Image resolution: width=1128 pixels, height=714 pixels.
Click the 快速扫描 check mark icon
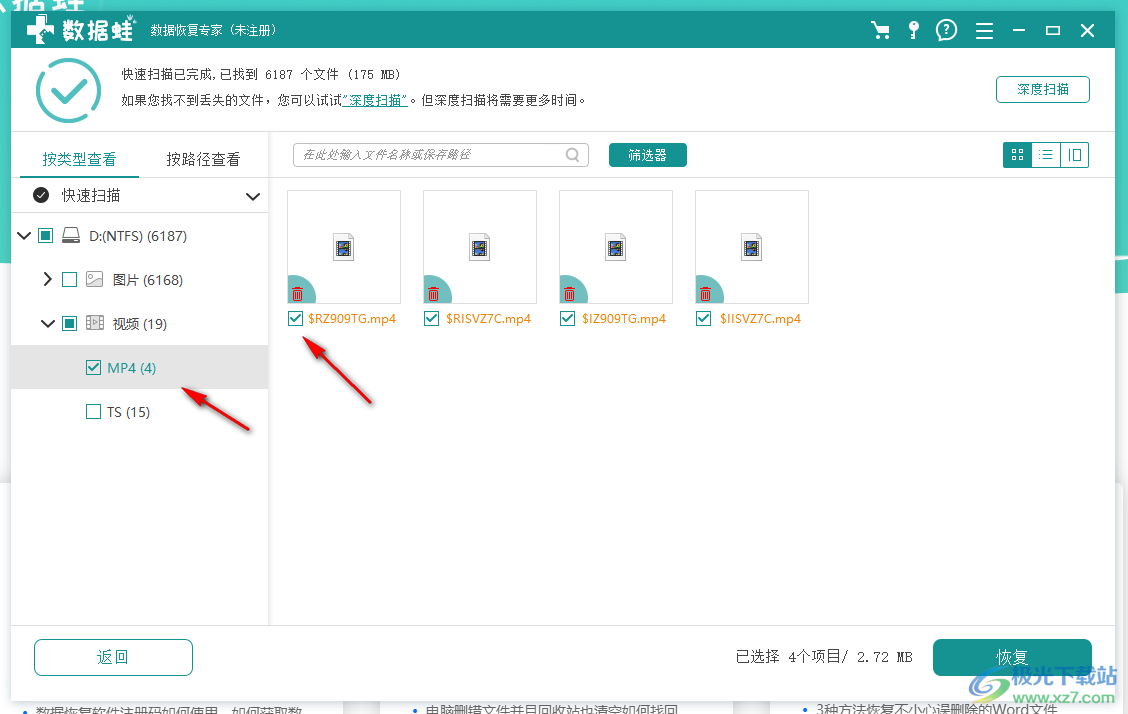tap(41, 196)
